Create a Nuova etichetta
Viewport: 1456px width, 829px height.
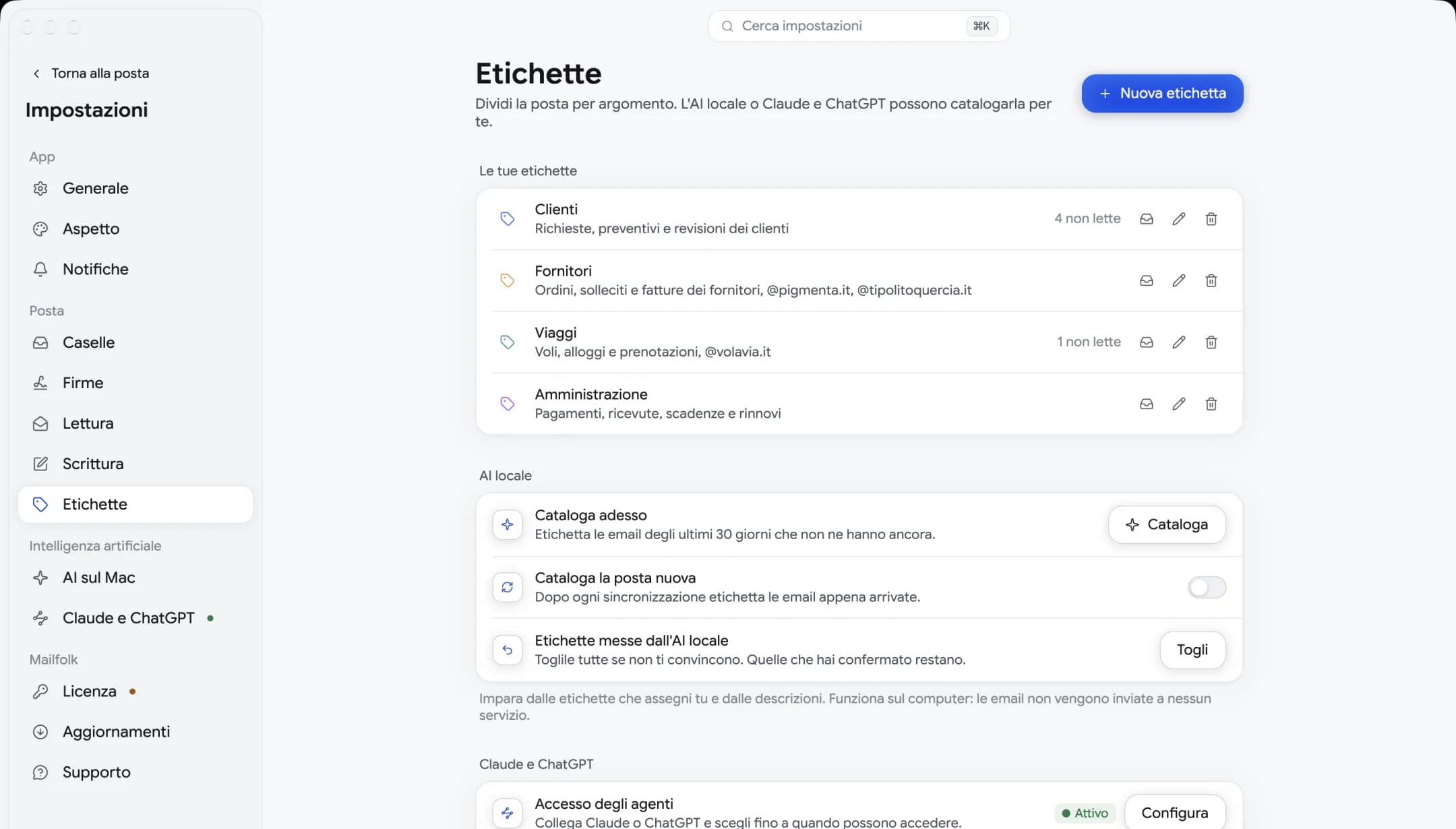pos(1162,93)
